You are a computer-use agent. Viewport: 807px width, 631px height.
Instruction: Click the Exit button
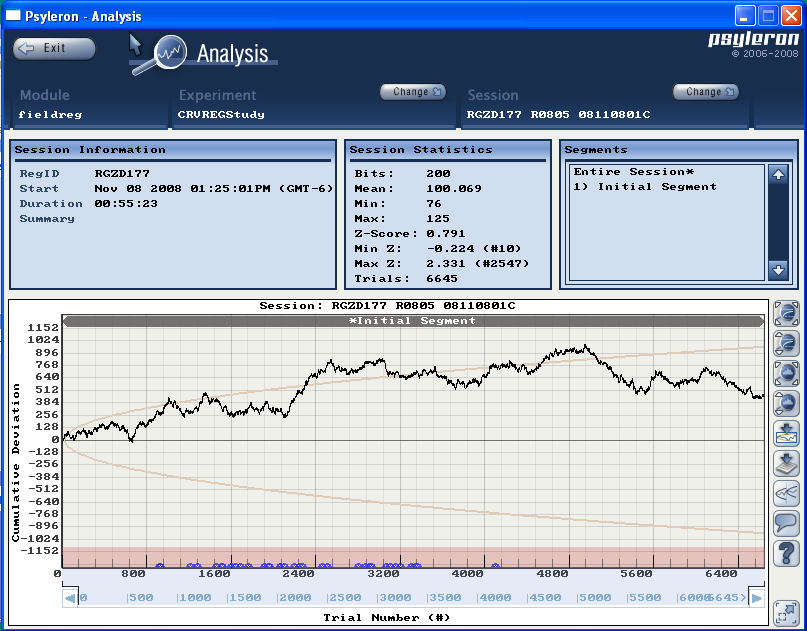click(54, 48)
